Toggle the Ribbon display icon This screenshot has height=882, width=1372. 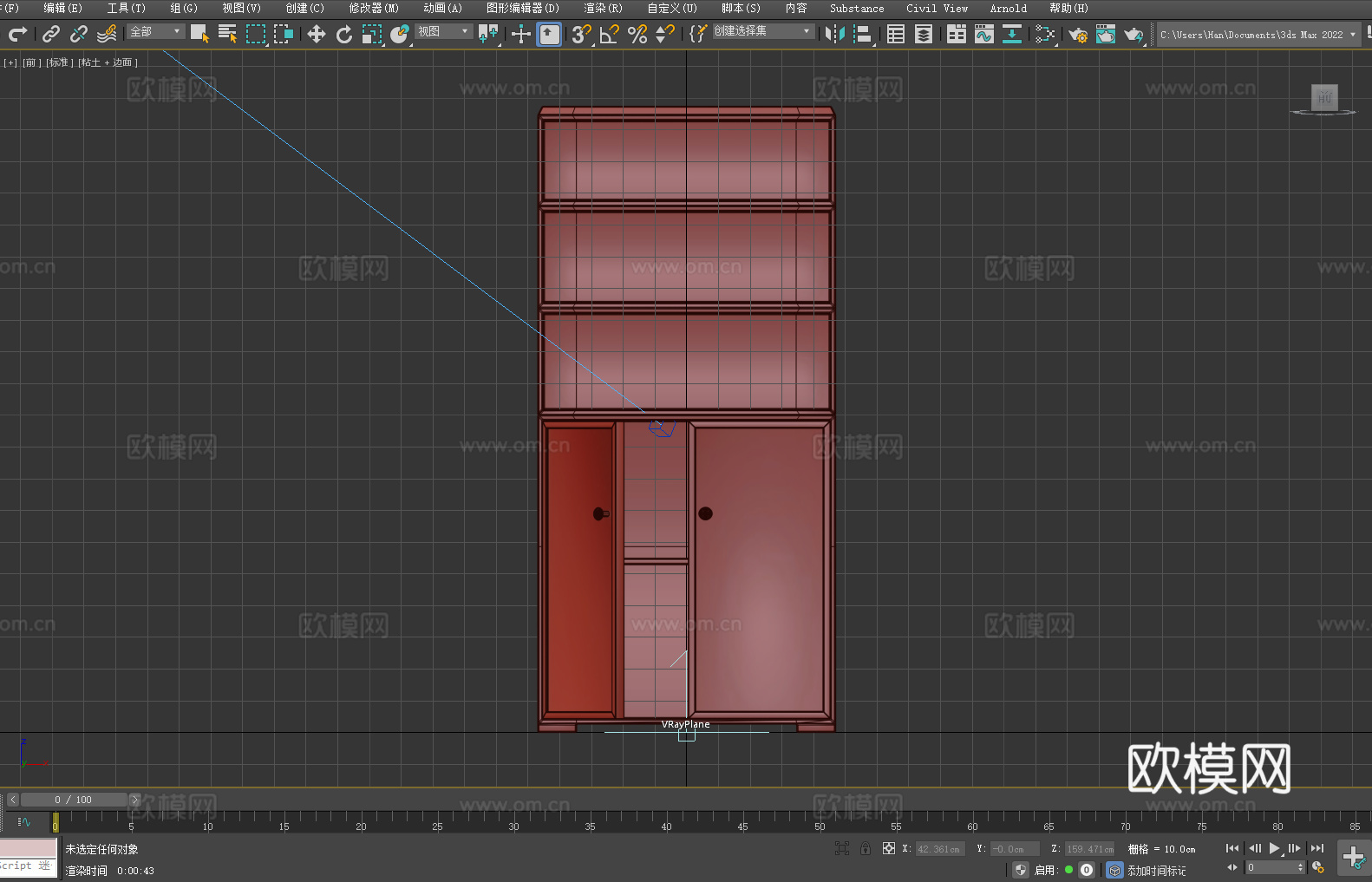pos(957,34)
